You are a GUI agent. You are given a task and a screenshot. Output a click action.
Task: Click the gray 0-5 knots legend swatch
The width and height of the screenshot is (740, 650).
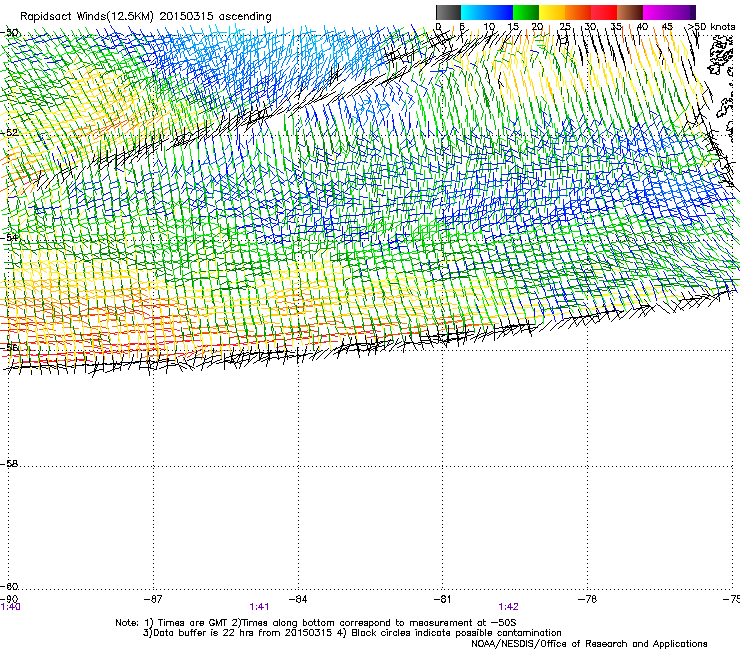[x=448, y=12]
